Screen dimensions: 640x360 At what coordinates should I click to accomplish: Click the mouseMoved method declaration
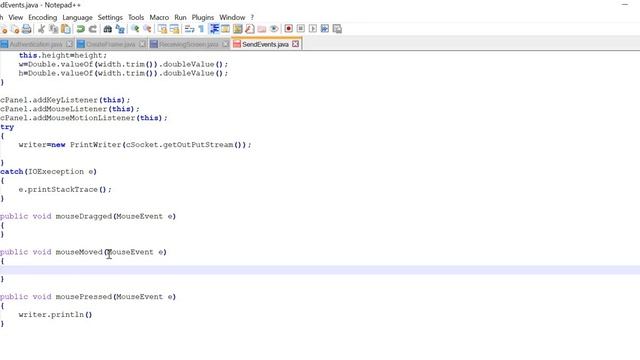pos(83,252)
